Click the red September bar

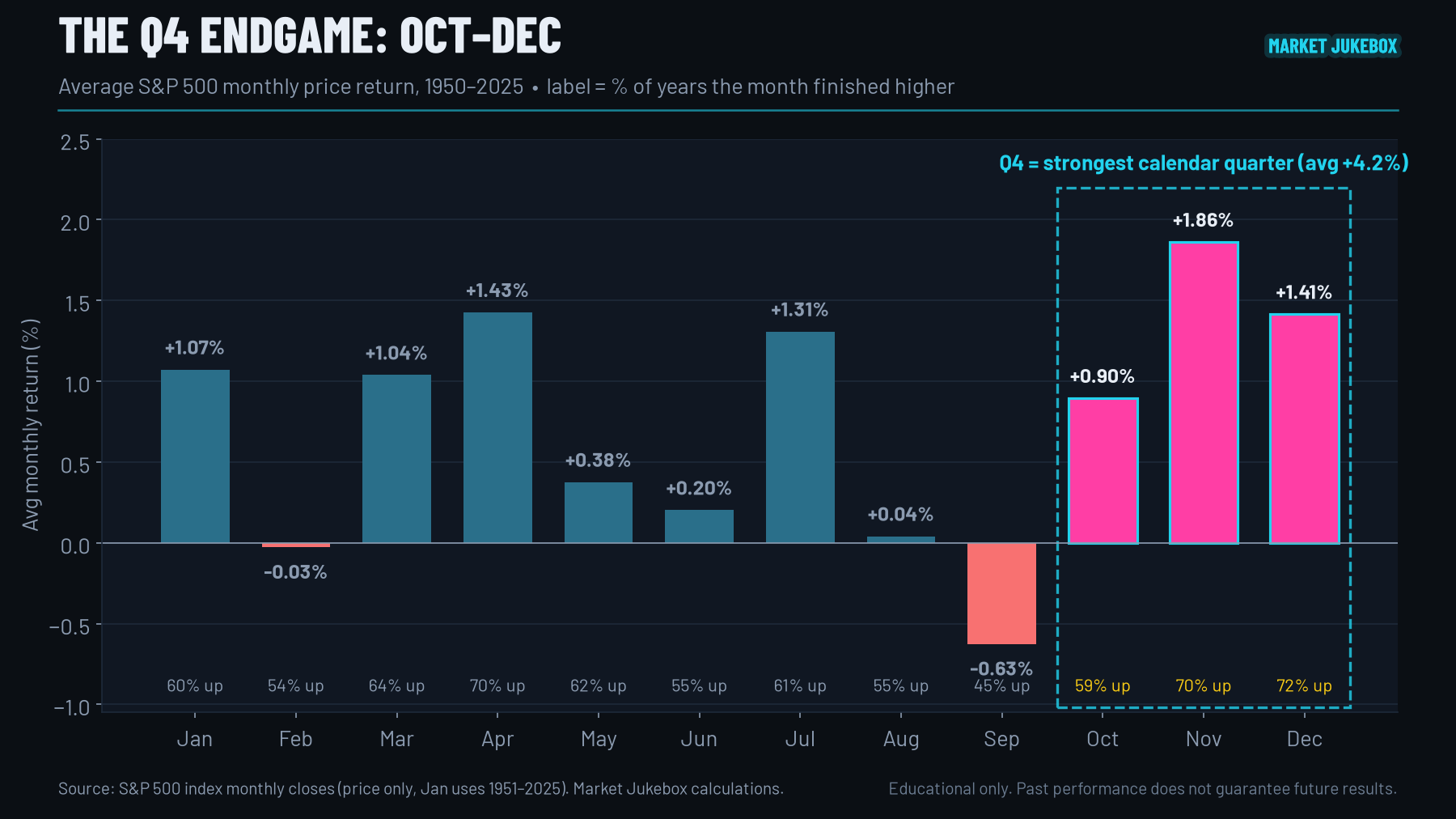(x=1001, y=593)
